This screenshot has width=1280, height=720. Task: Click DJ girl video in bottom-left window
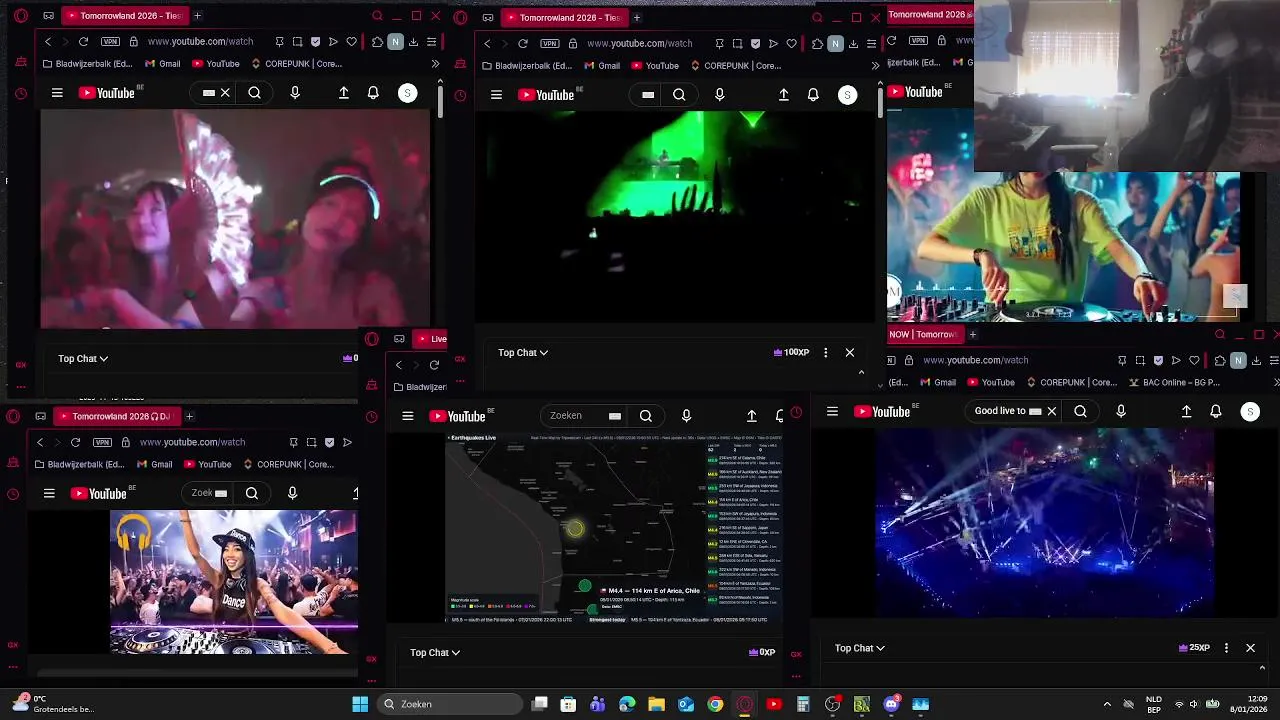click(x=233, y=582)
